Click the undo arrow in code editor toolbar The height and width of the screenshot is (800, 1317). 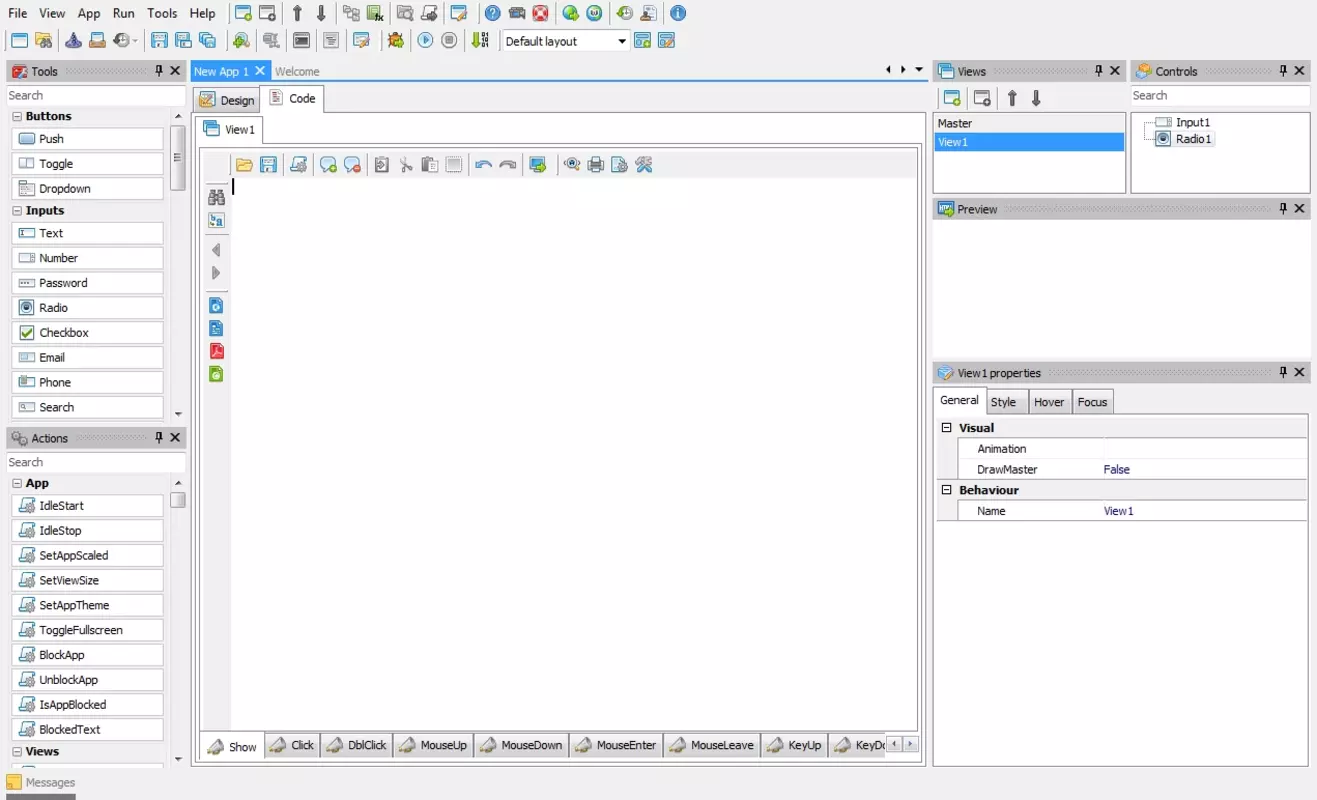point(483,165)
